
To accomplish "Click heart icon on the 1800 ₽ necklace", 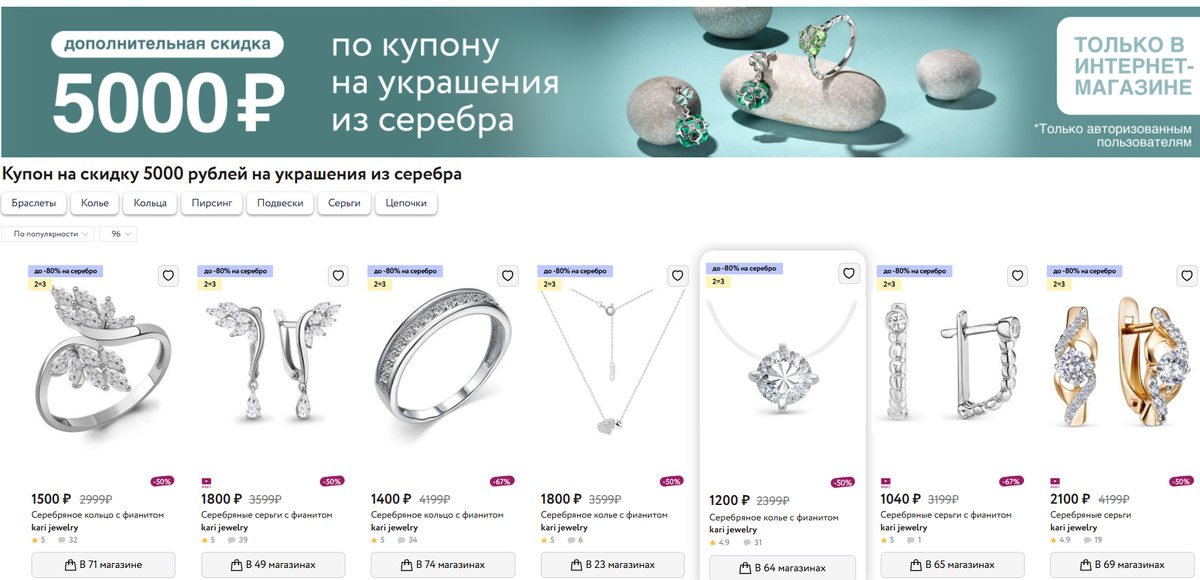I will coord(677,275).
